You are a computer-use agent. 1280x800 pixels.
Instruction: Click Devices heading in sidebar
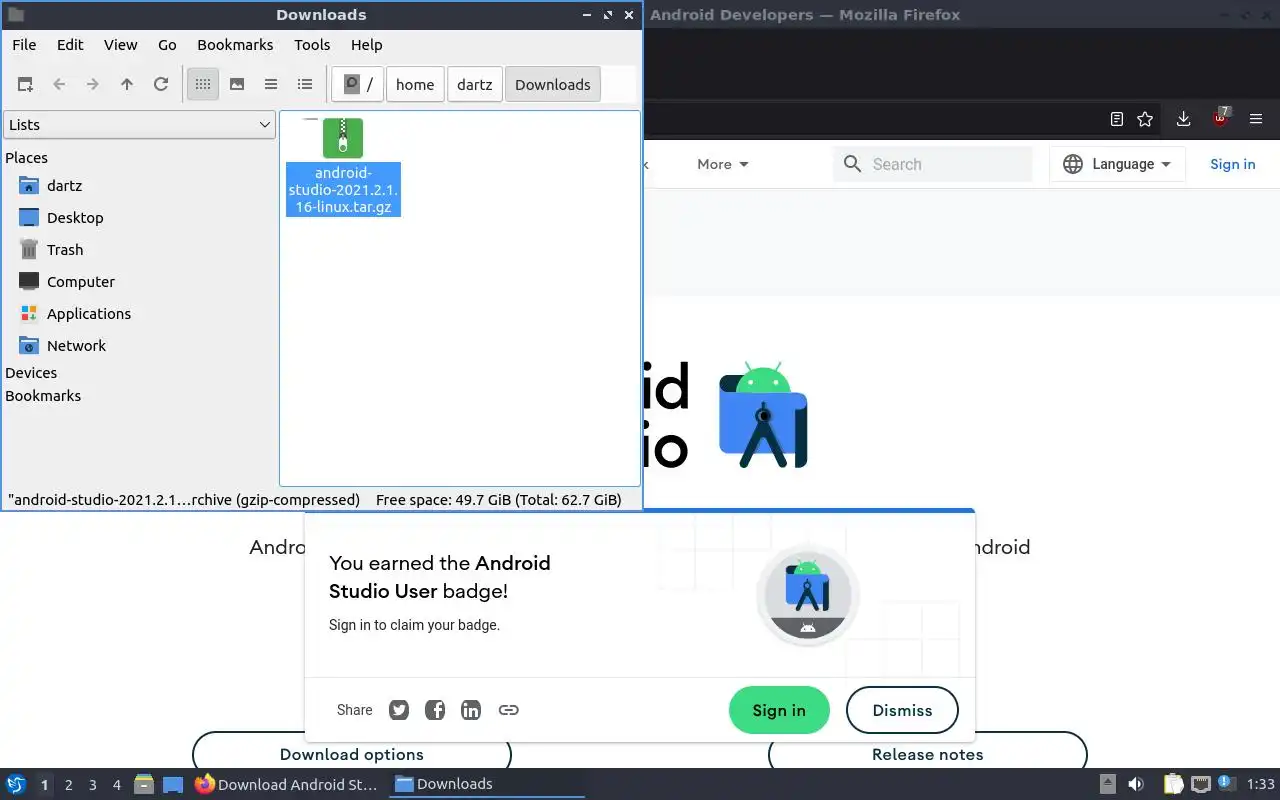tap(31, 373)
